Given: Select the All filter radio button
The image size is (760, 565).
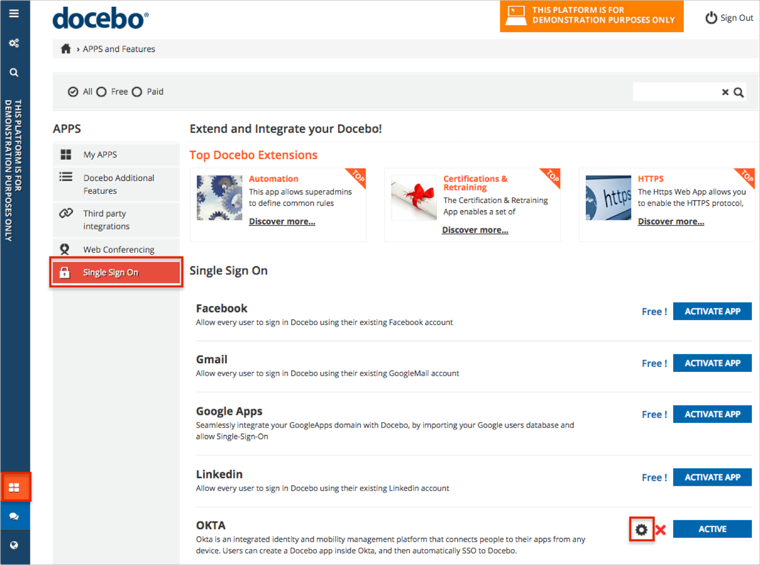Looking at the screenshot, I should 73,92.
